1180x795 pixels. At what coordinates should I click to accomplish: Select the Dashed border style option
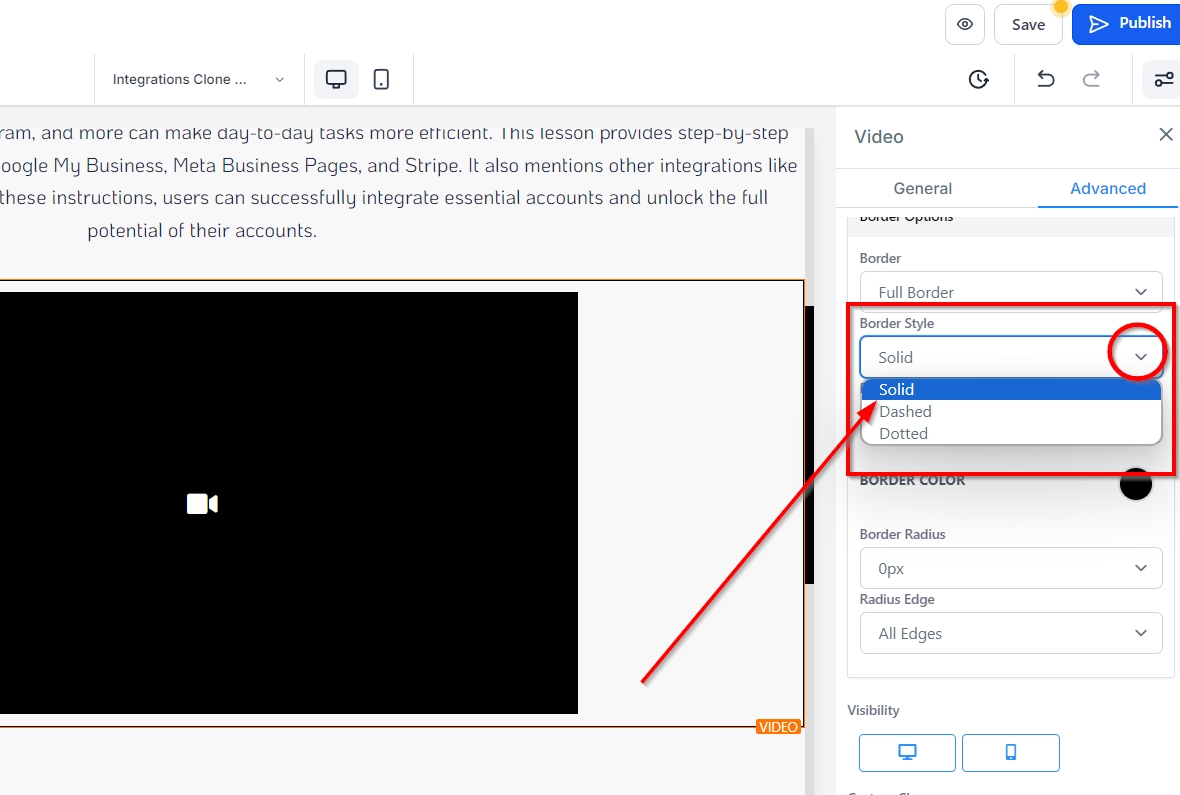tap(906, 411)
